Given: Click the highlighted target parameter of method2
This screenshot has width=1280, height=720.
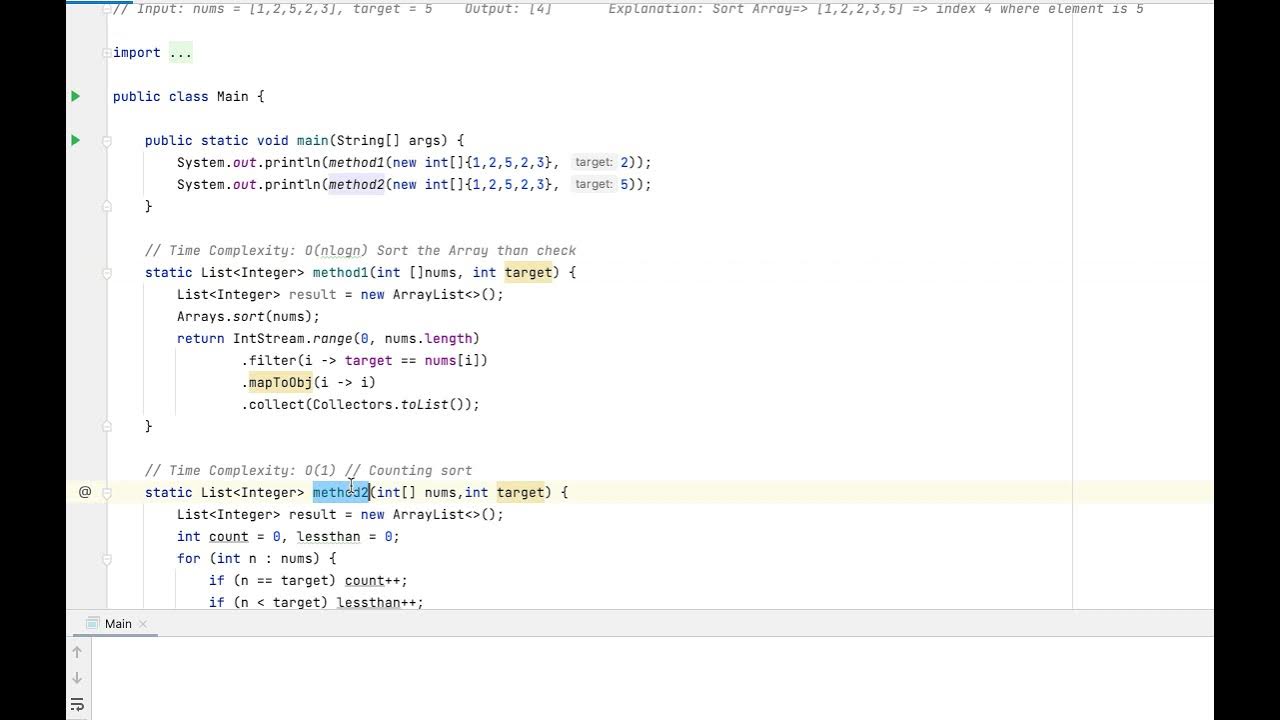Looking at the screenshot, I should (x=520, y=492).
